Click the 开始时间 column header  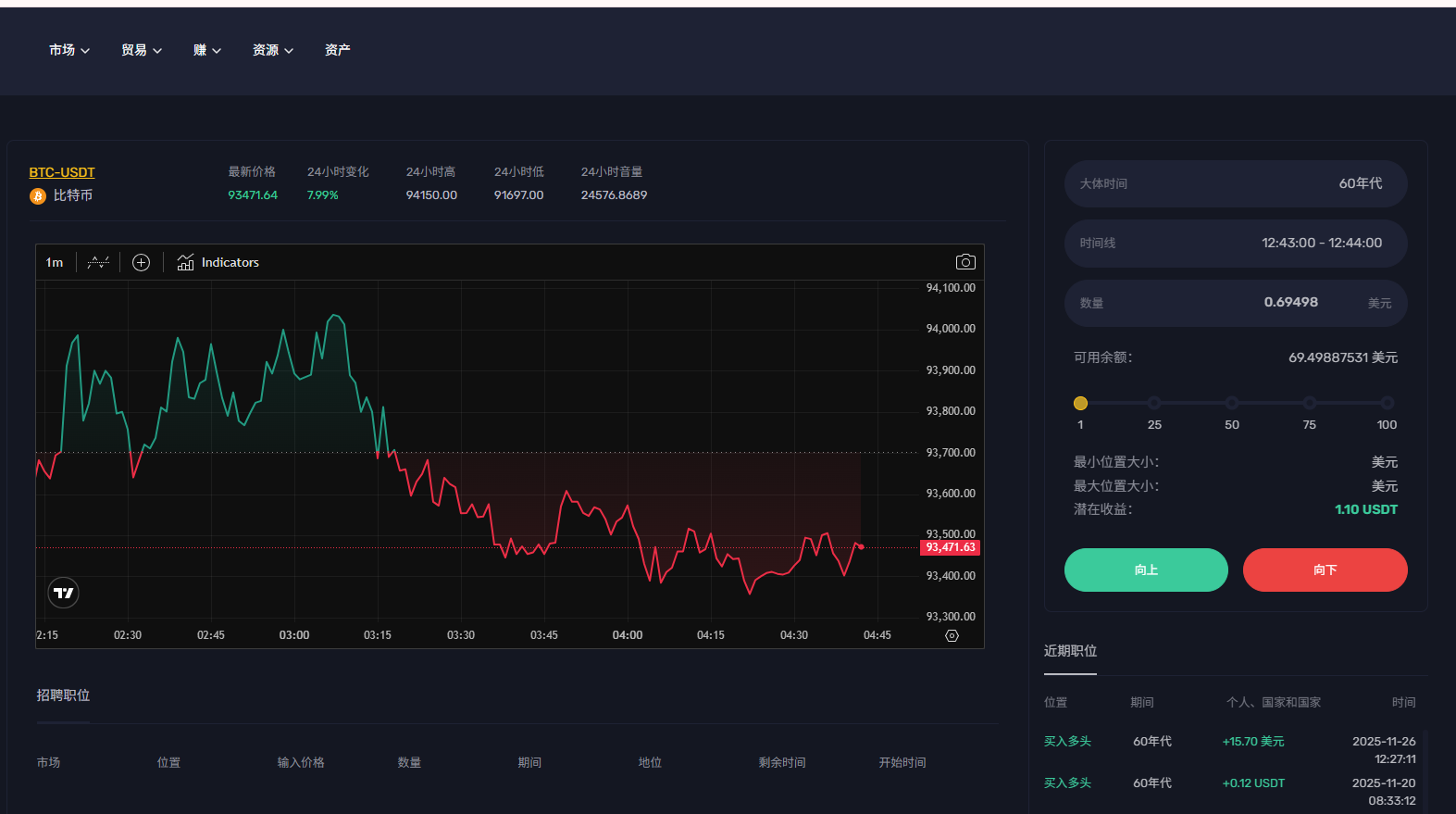(x=902, y=763)
